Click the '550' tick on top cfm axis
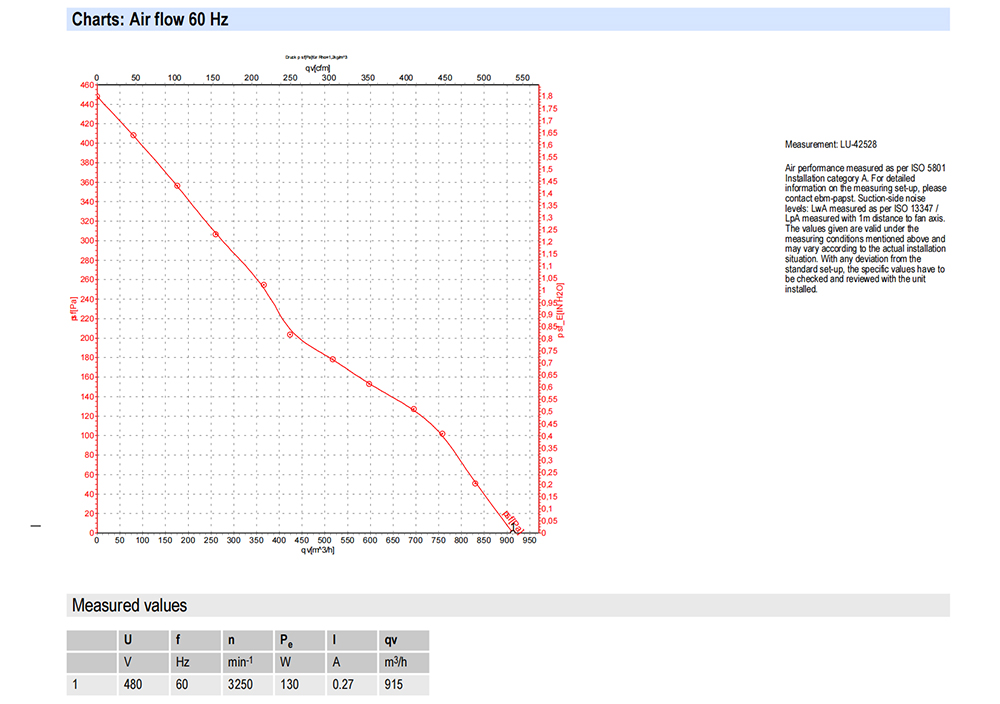The height and width of the screenshot is (704, 1000). pyautogui.click(x=522, y=78)
